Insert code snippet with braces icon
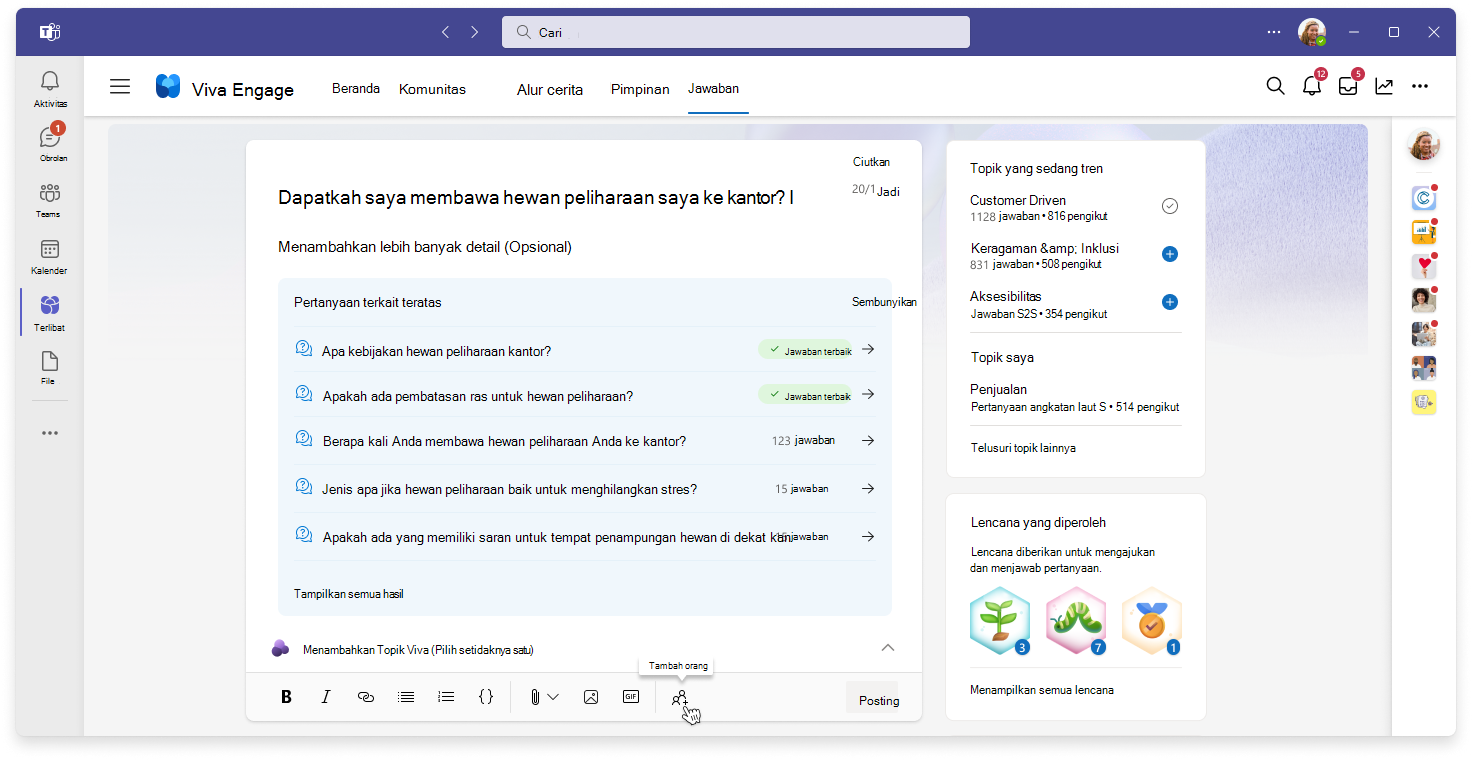Image resolution: width=1472 pixels, height=760 pixels. click(x=486, y=697)
